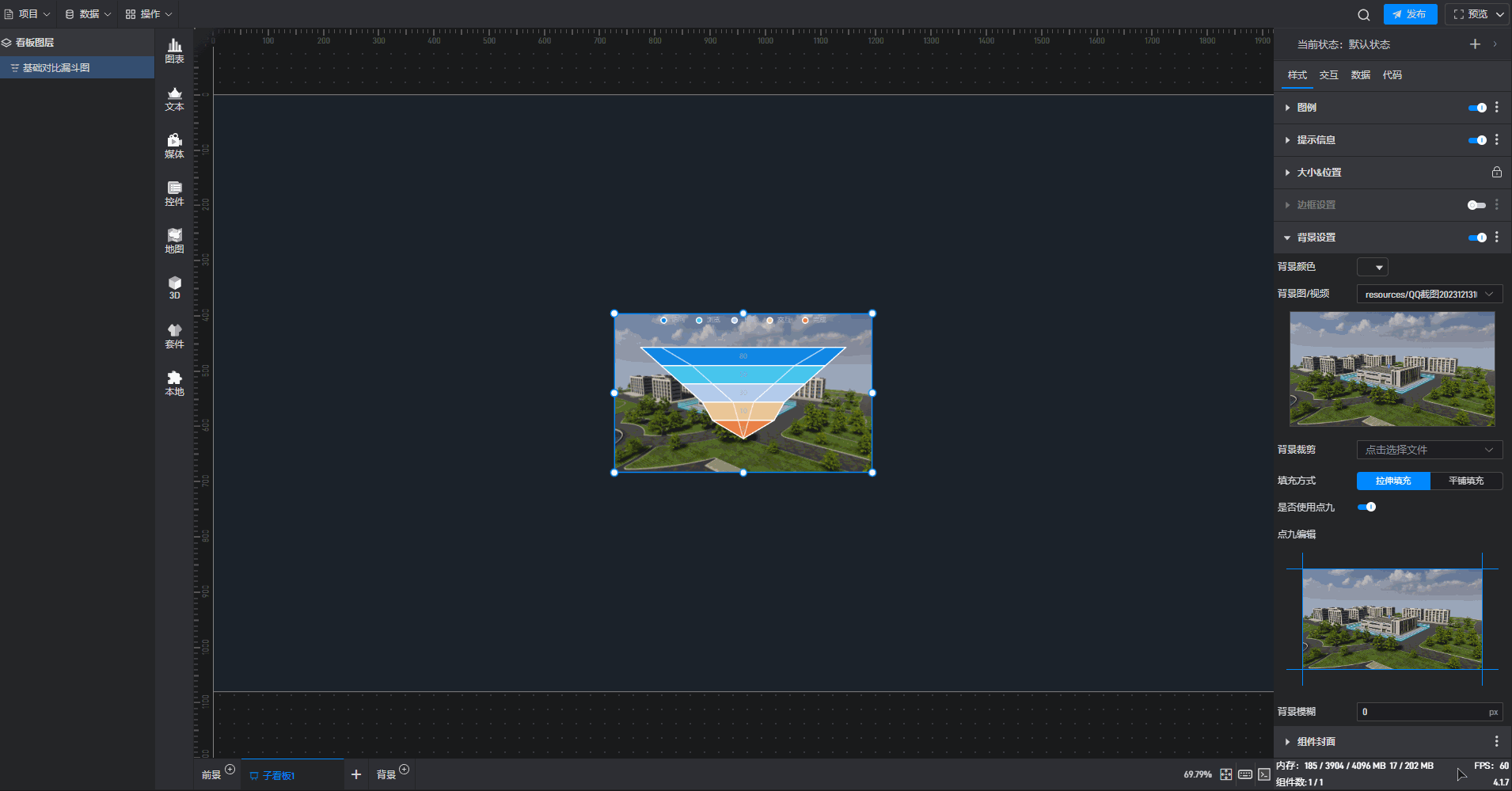Open the 背景裁剪 file dropdown
The height and width of the screenshot is (791, 1512).
coord(1429,450)
